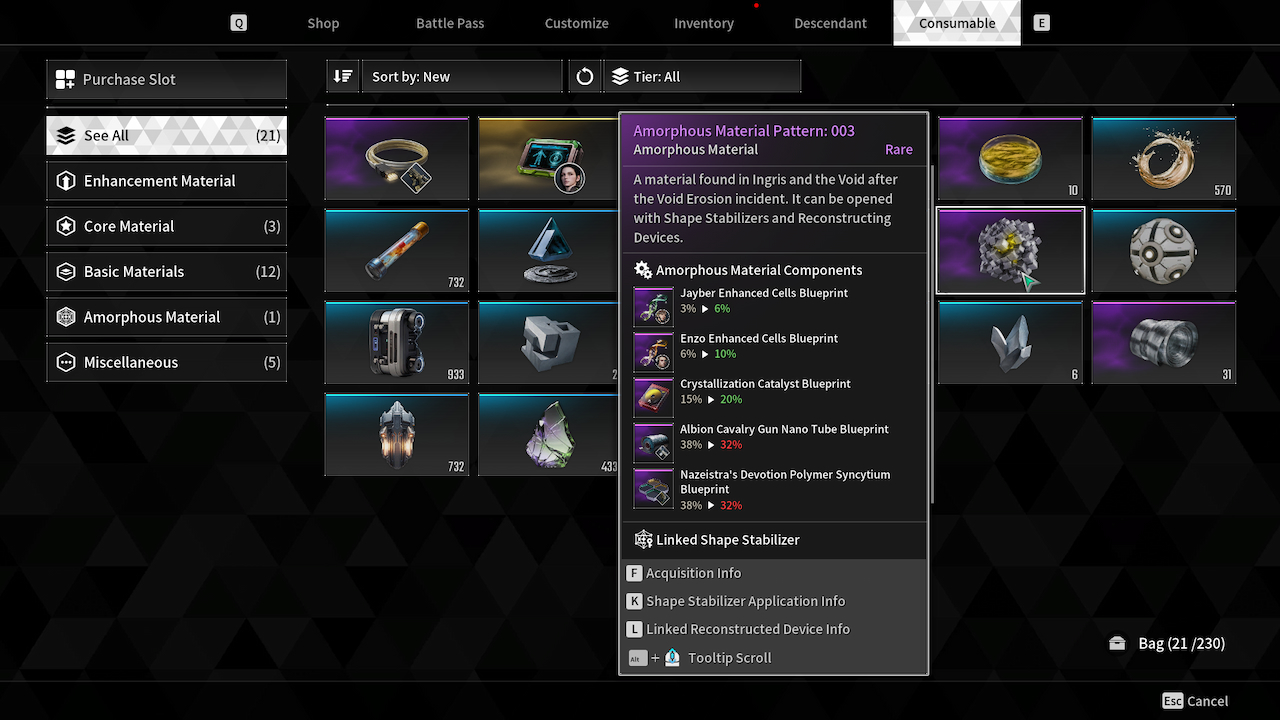Select the gold petri dish item
The height and width of the screenshot is (720, 1280).
(x=1010, y=158)
